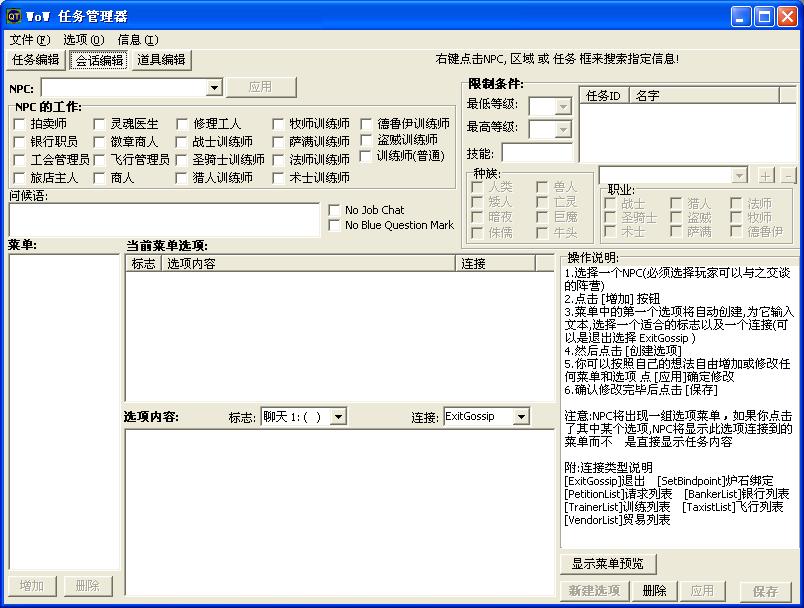Open the 文件 menu
The image size is (804, 608).
[x=29, y=40]
